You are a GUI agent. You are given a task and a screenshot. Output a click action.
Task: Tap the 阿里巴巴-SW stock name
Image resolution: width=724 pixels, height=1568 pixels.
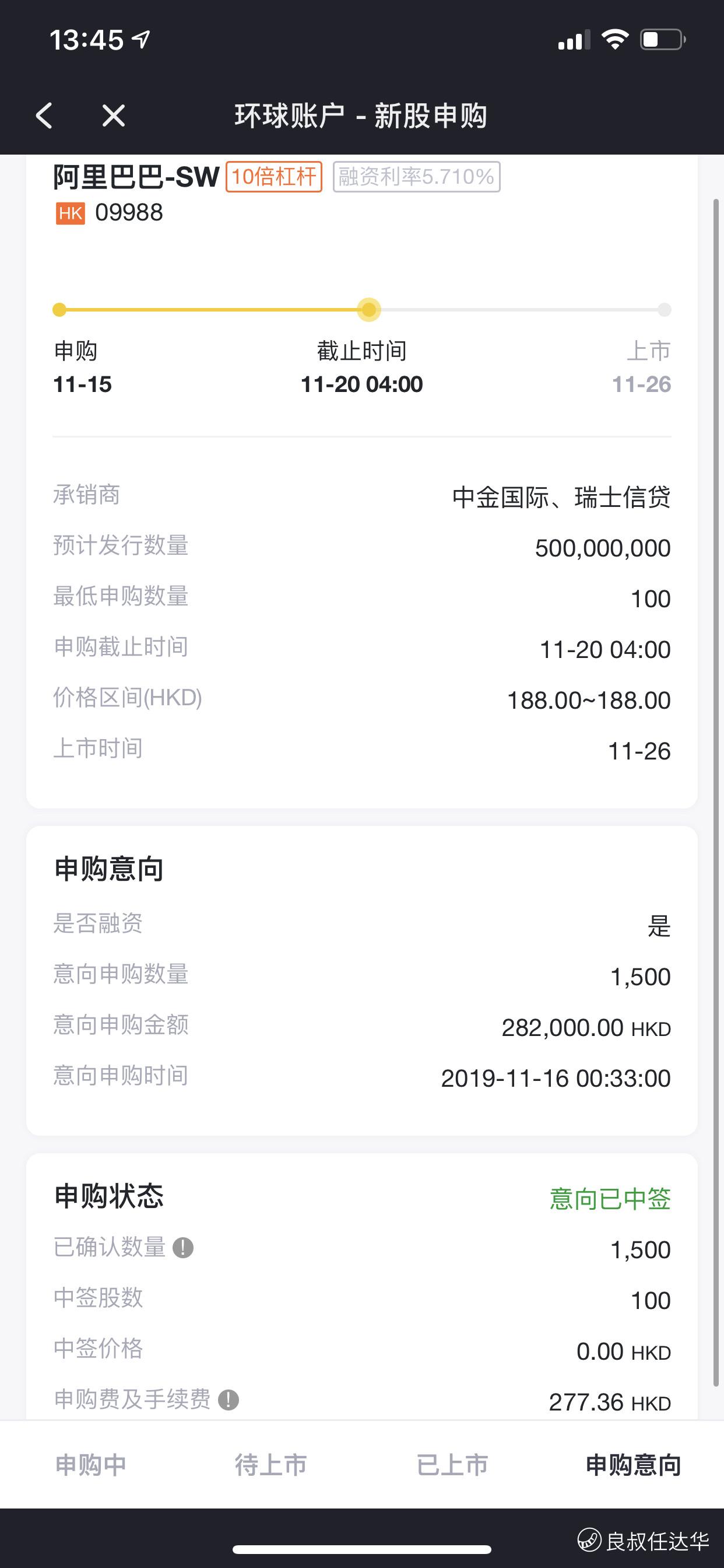point(136,177)
